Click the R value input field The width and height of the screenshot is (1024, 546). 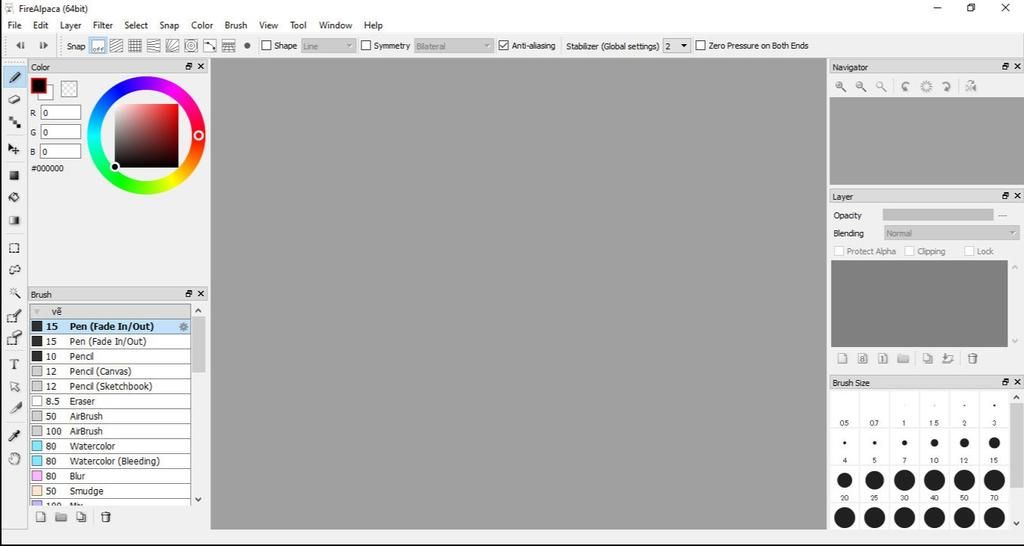pyautogui.click(x=61, y=113)
